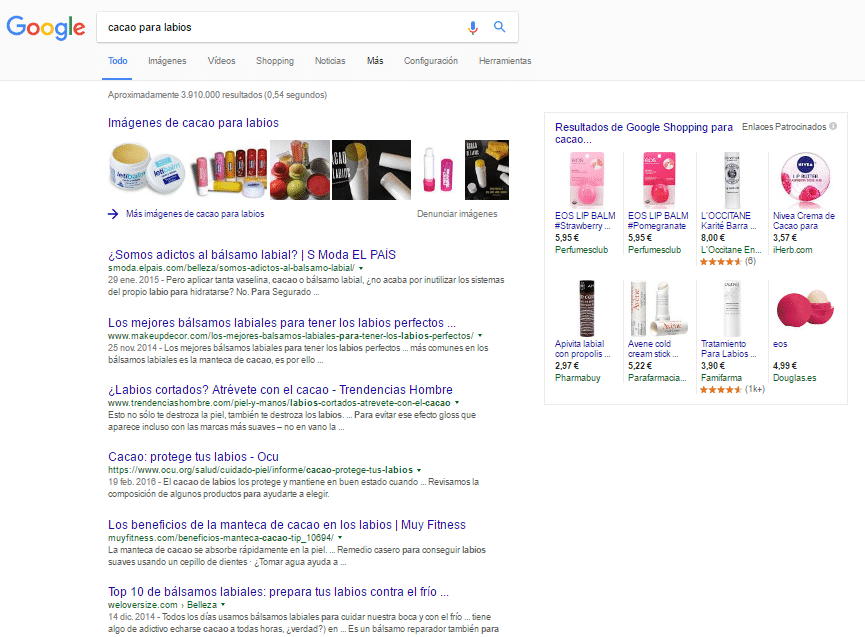Open ¿Somos adictos al bálsamo labial? result
Image resolution: width=865 pixels, height=637 pixels.
252,255
